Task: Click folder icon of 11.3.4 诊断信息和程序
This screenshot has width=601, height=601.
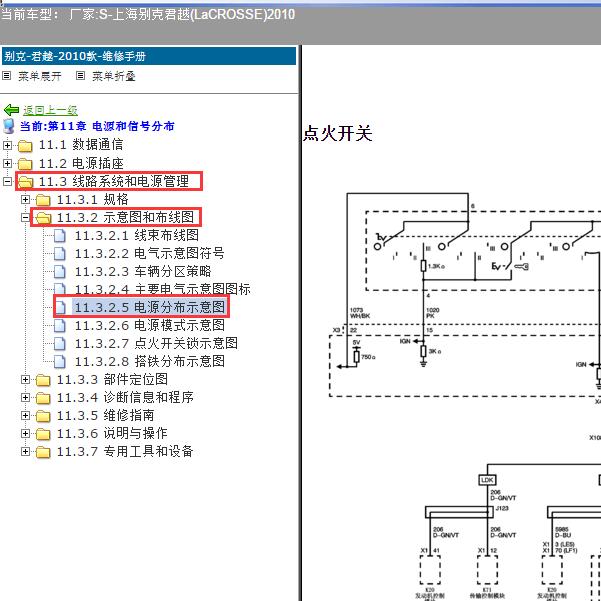Action: 43,398
